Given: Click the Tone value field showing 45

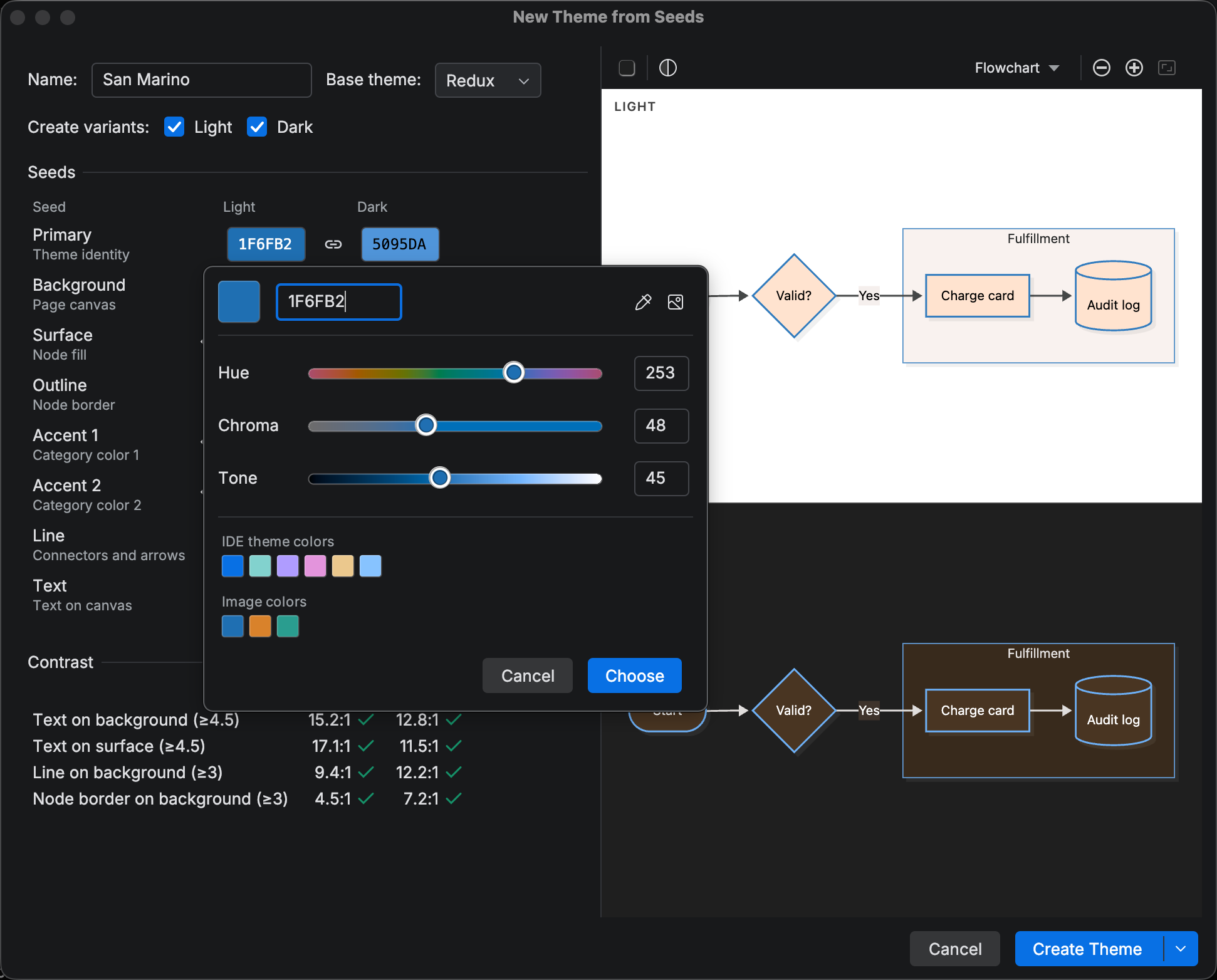Looking at the screenshot, I should click(661, 478).
